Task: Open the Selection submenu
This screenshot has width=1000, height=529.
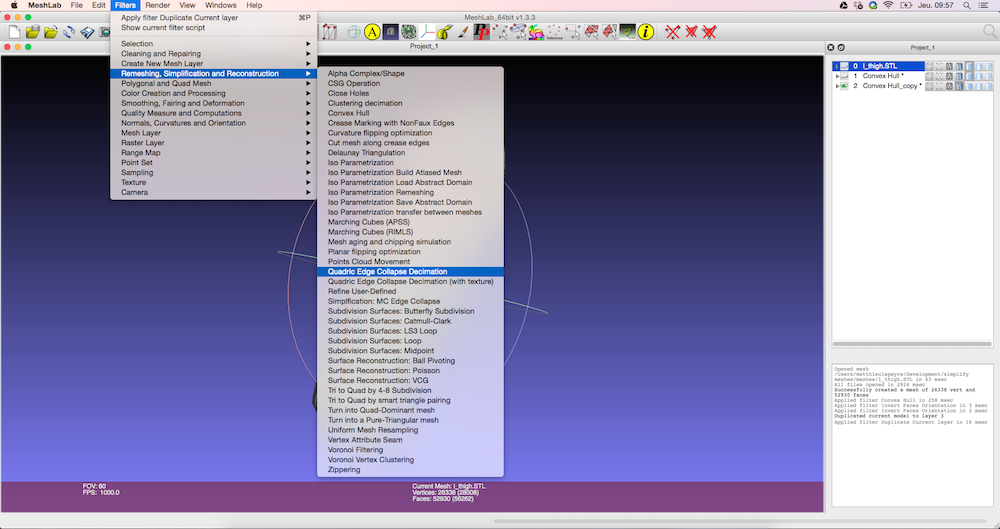Action: click(214, 44)
